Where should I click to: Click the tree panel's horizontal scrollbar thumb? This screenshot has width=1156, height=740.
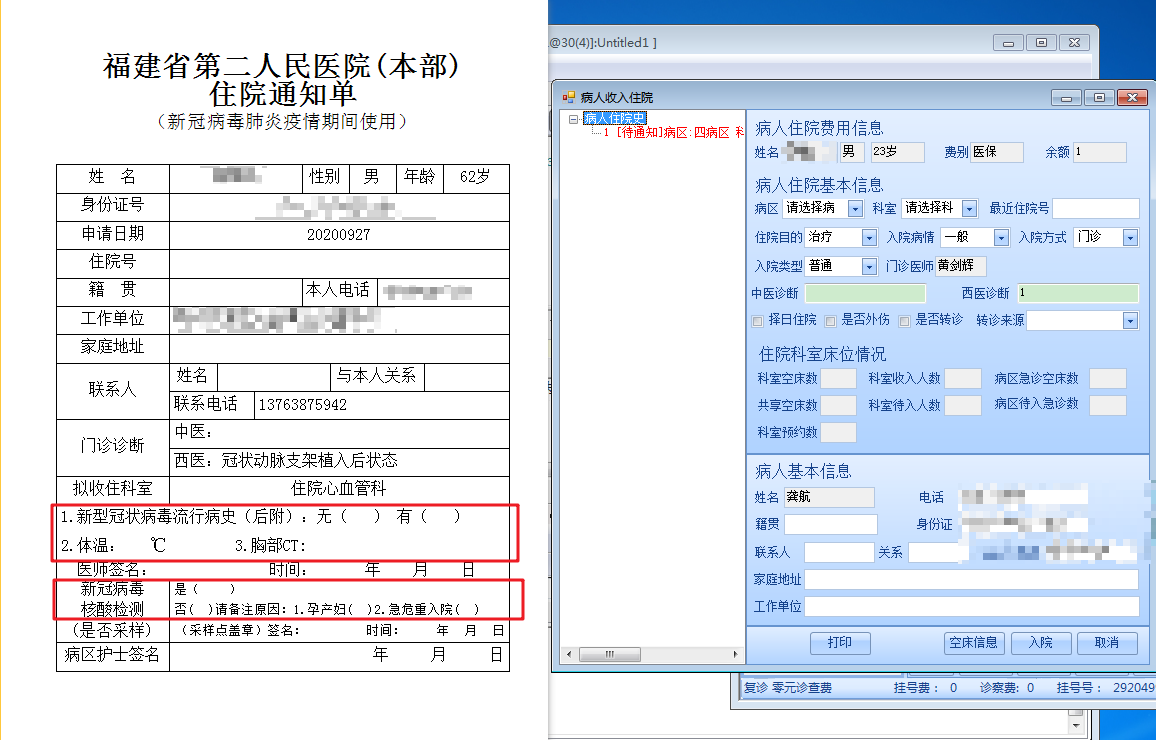609,654
